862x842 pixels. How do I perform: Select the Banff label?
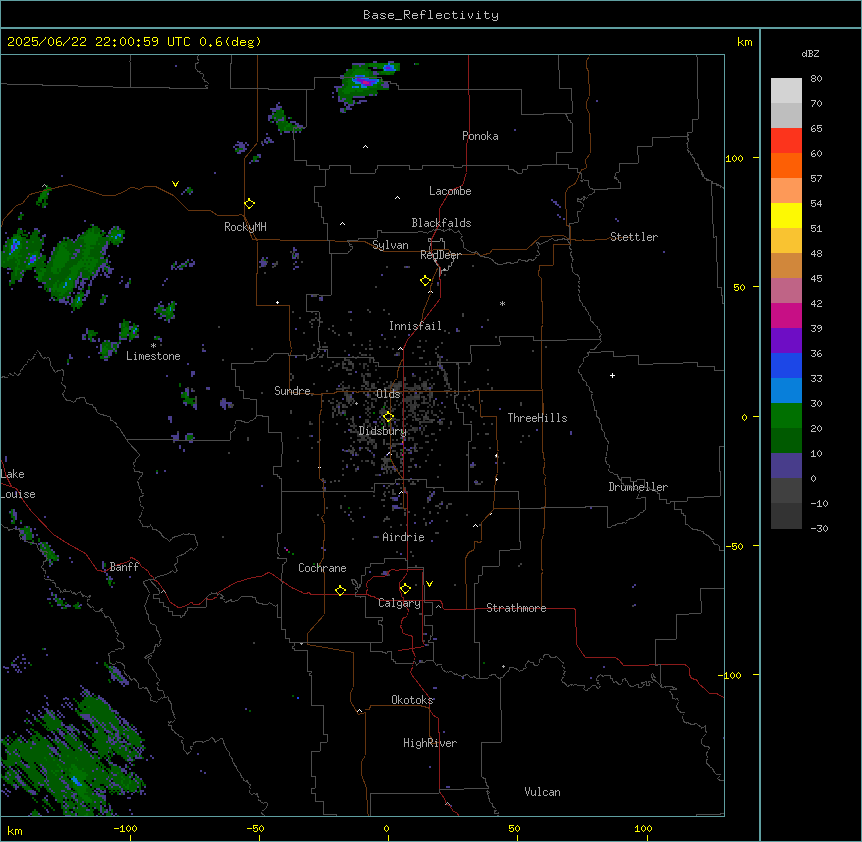124,567
